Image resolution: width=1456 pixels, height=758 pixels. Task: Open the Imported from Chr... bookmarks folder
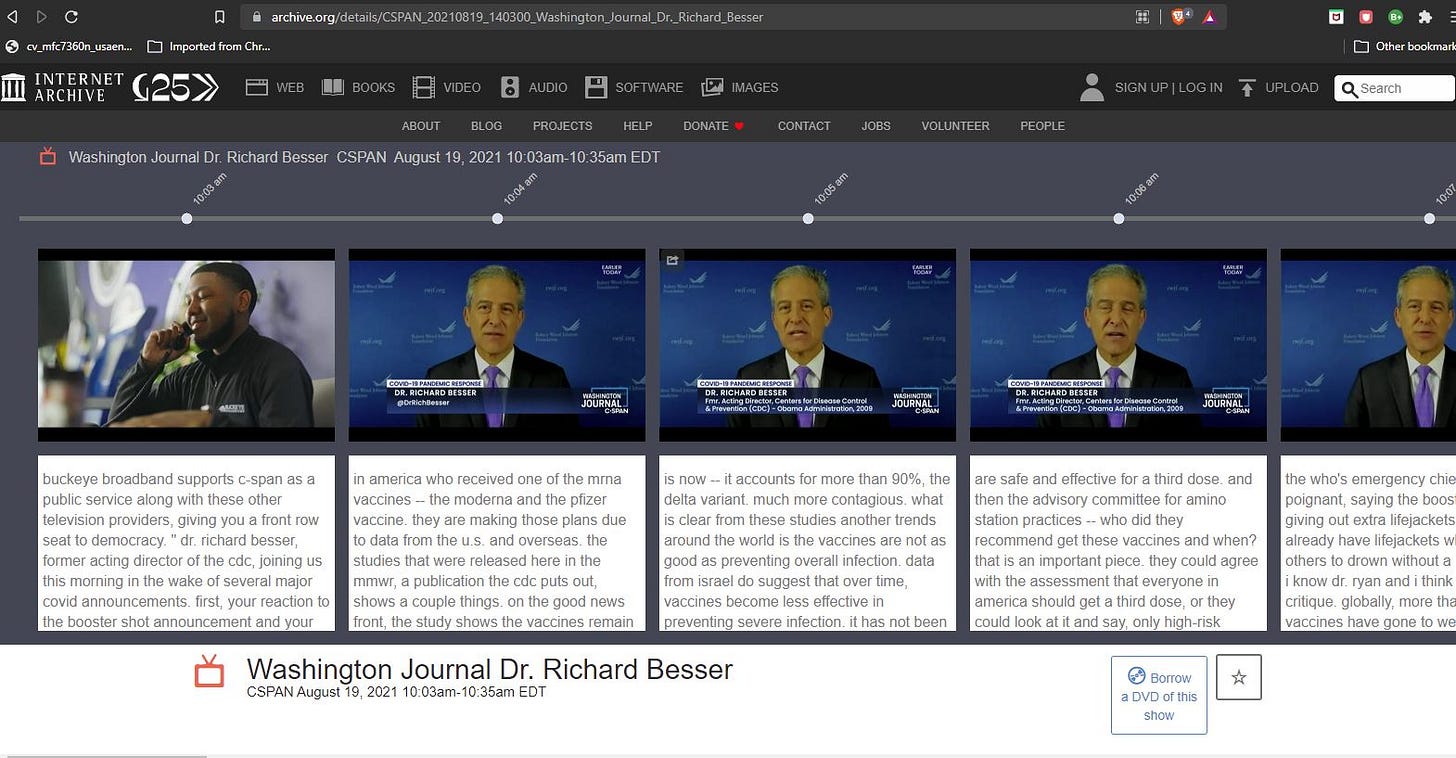pos(209,46)
